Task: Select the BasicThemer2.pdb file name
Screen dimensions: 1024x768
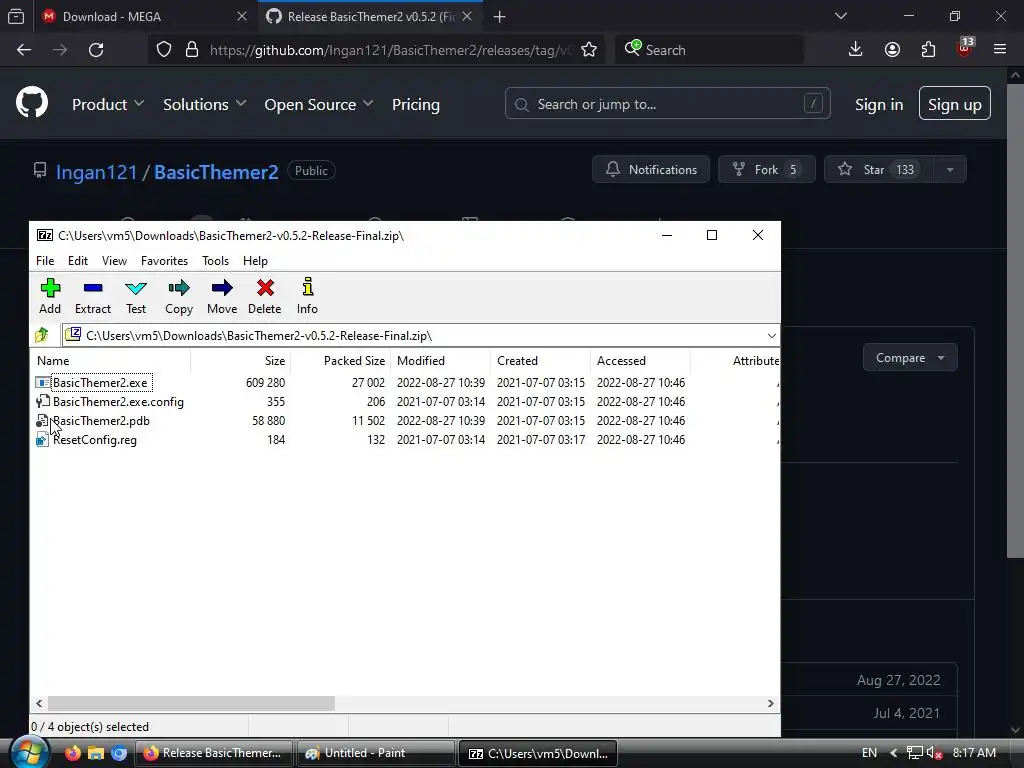Action: click(x=101, y=421)
